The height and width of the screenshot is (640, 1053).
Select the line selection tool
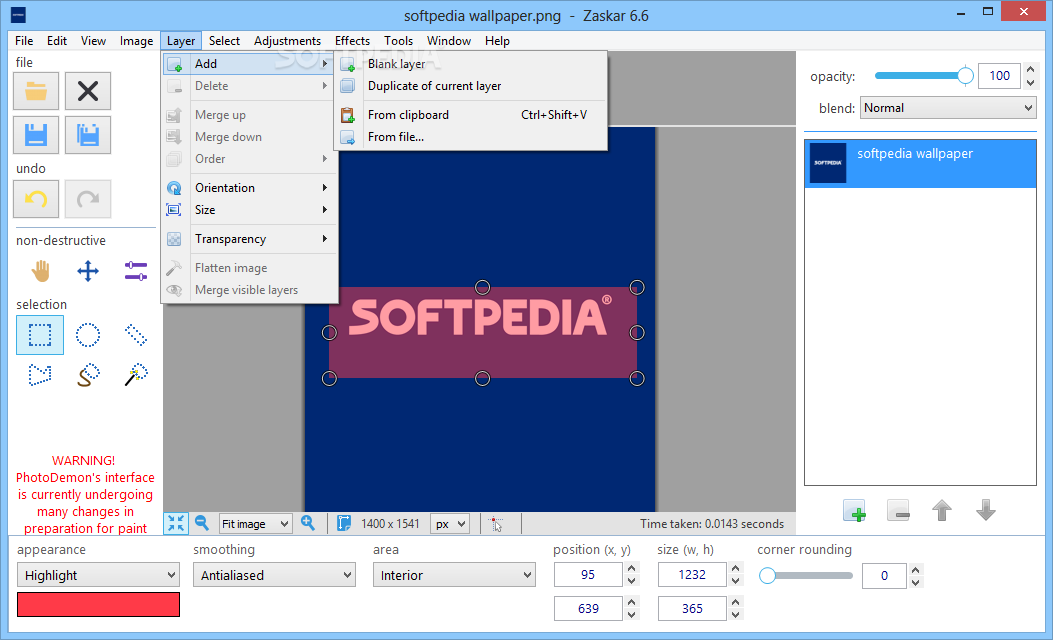[x=136, y=334]
